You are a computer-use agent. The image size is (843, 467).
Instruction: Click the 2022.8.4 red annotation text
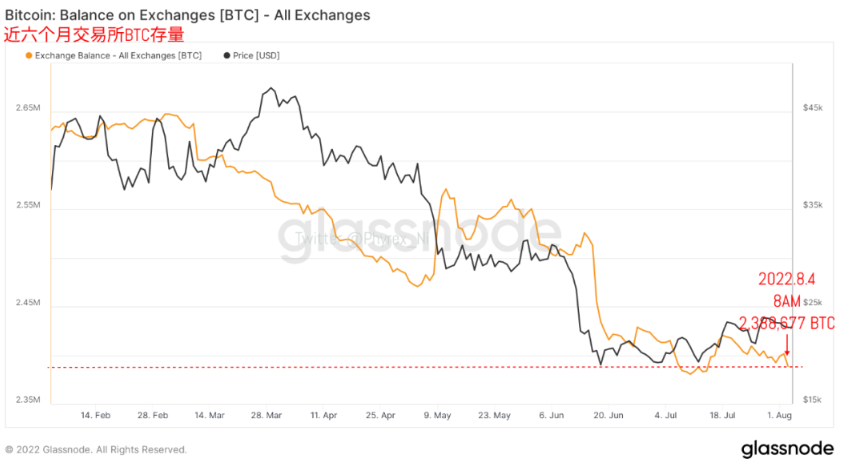[787, 279]
